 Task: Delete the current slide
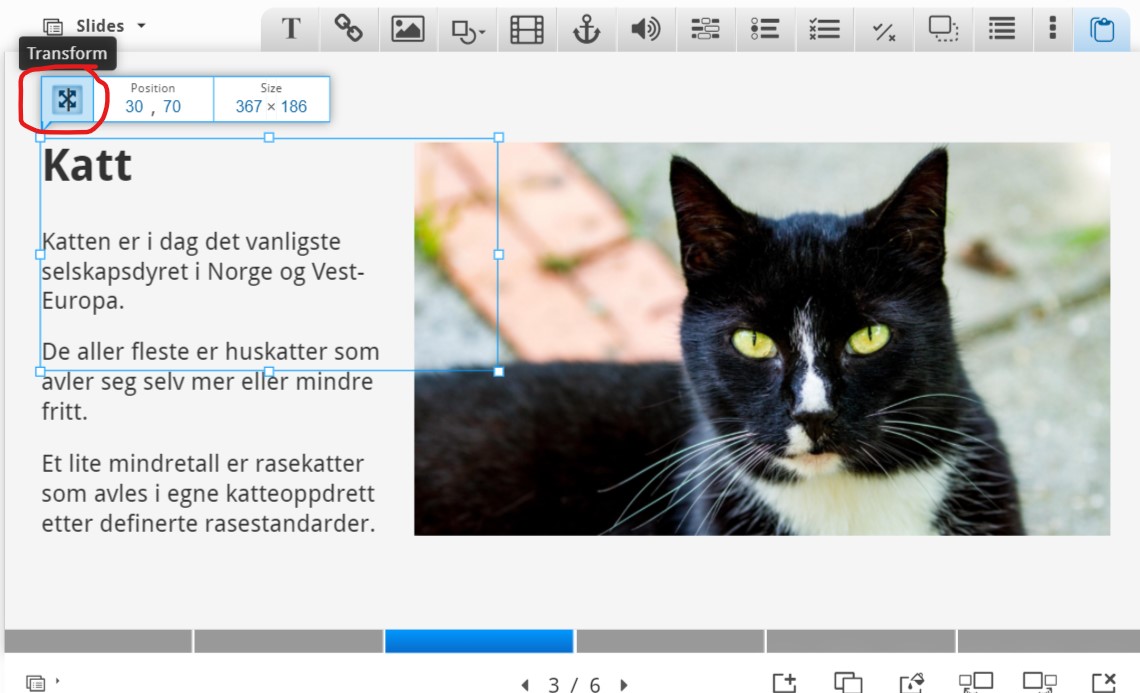pyautogui.click(x=1104, y=682)
